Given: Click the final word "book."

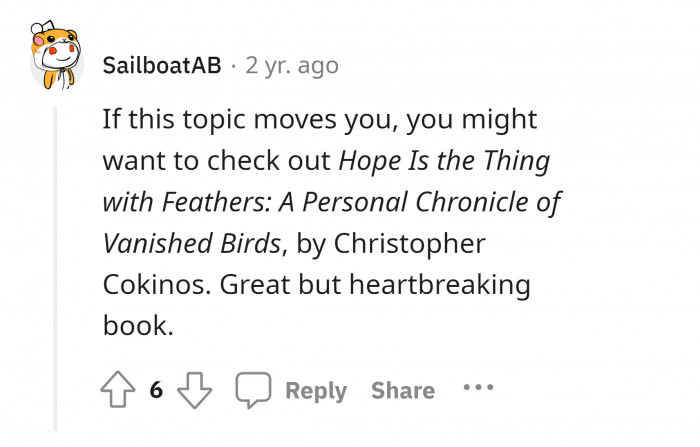Looking at the screenshot, I should 138,324.
